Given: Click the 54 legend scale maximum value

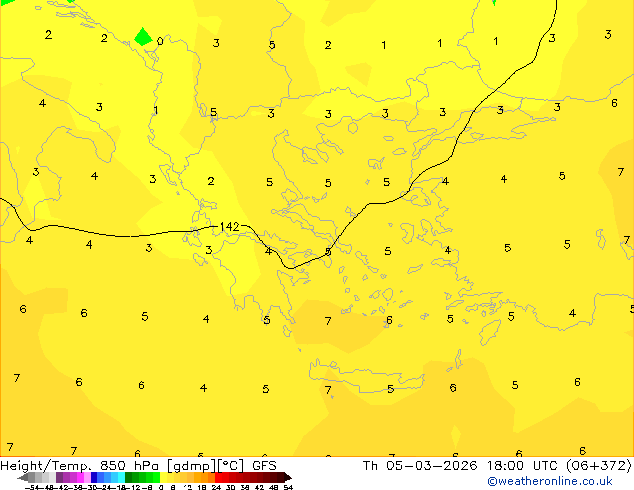Looking at the screenshot, I should click(288, 488).
